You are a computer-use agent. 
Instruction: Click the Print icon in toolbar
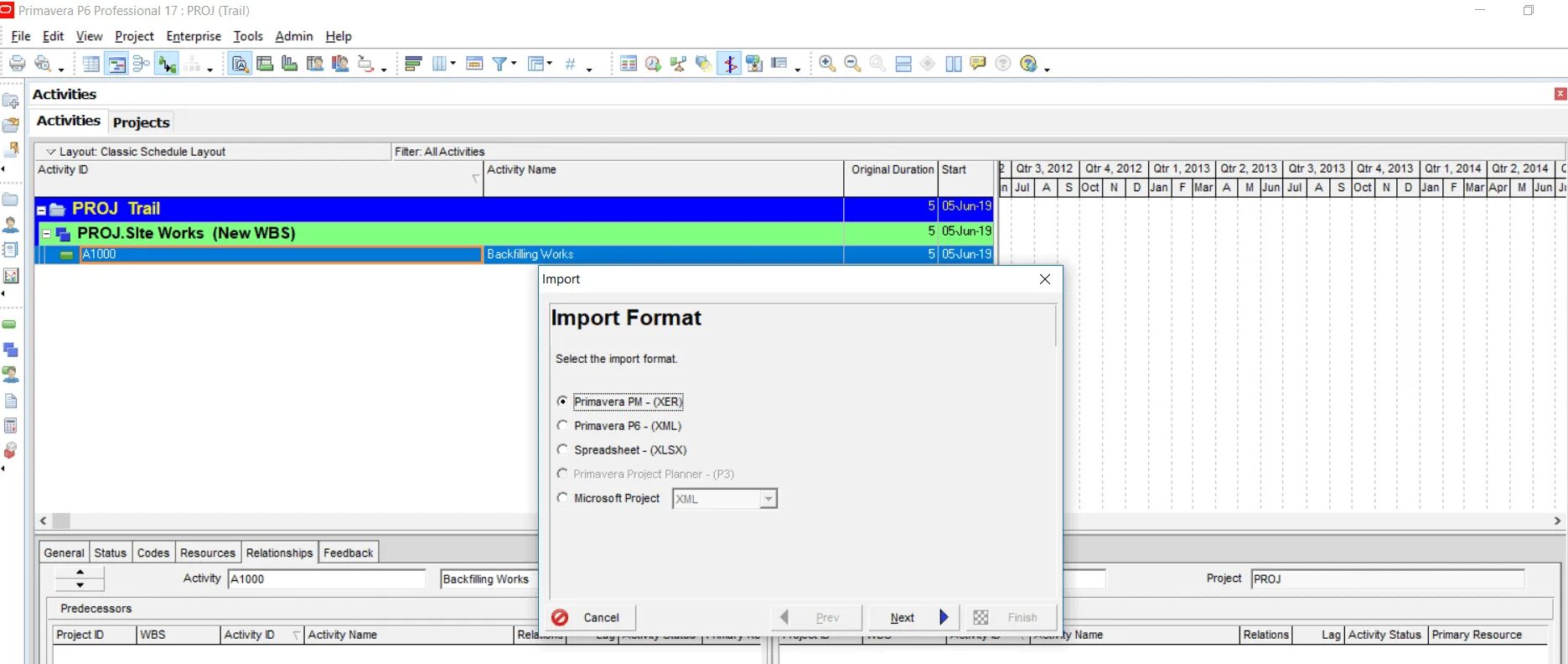click(17, 64)
